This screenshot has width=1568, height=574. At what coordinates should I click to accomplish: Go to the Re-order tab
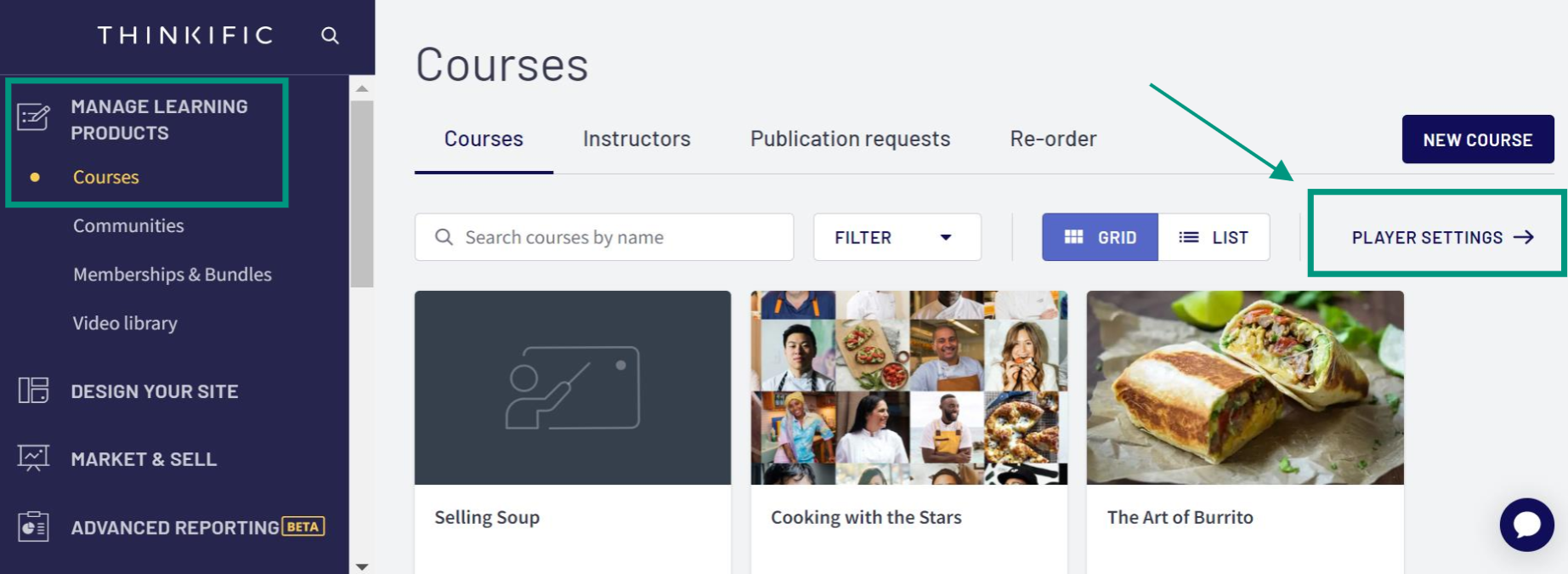click(1053, 139)
